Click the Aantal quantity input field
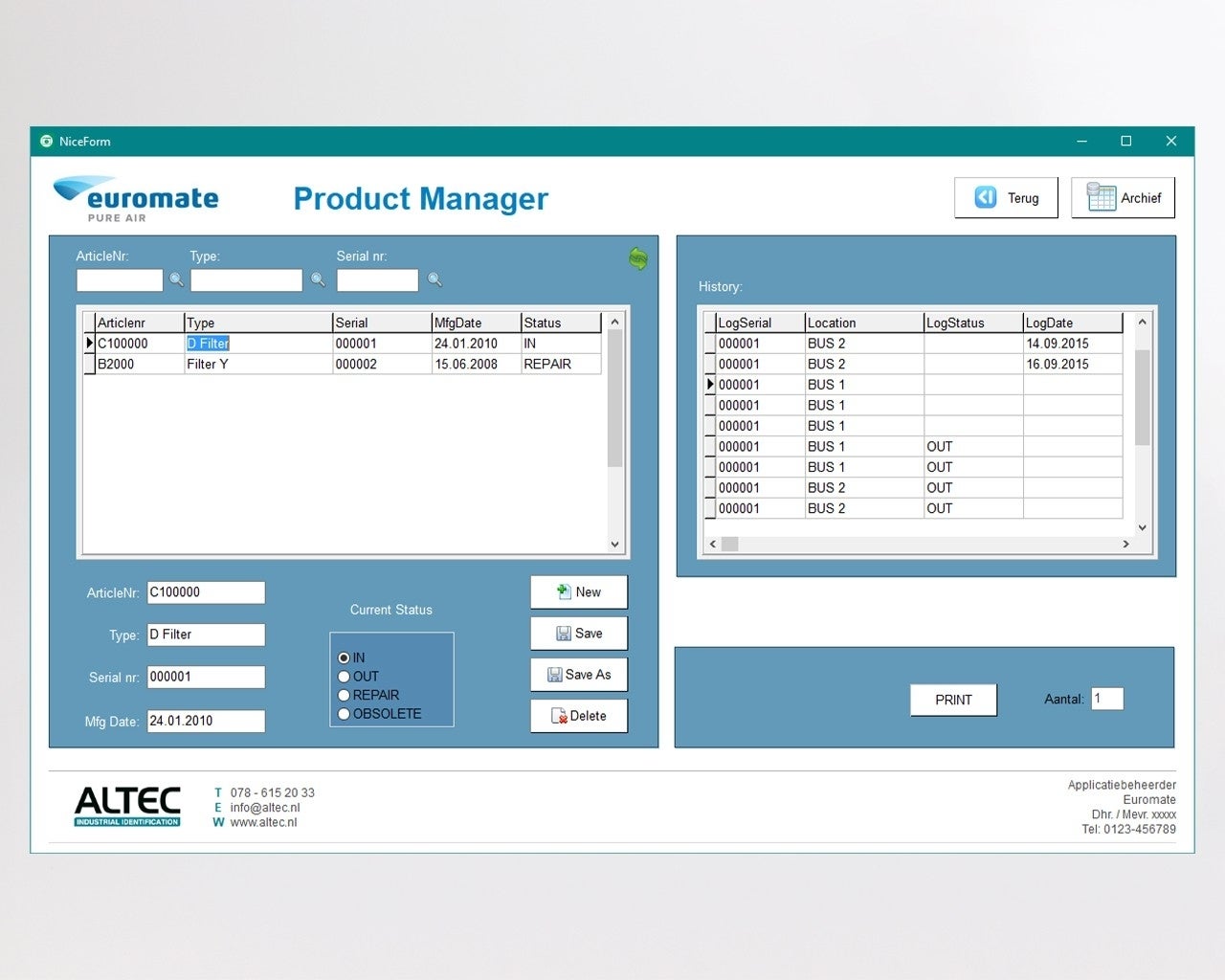 (1106, 699)
